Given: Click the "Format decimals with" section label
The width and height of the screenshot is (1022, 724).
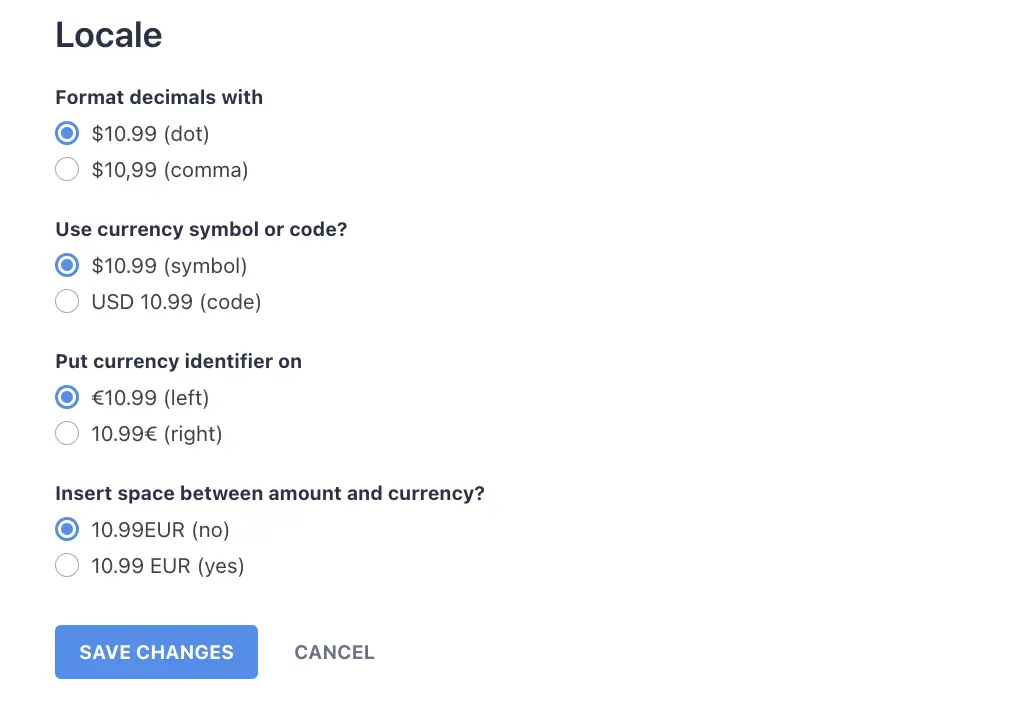Looking at the screenshot, I should point(158,97).
